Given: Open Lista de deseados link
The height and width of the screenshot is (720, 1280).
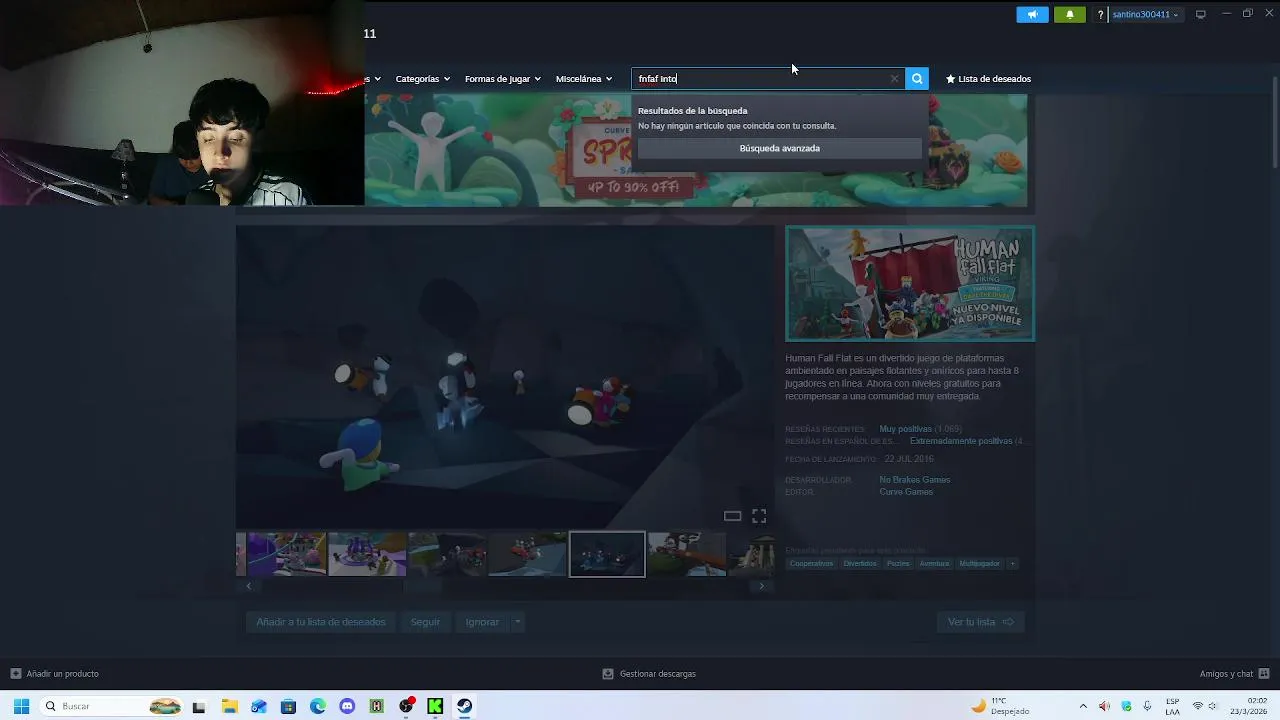Looking at the screenshot, I should click(988, 79).
